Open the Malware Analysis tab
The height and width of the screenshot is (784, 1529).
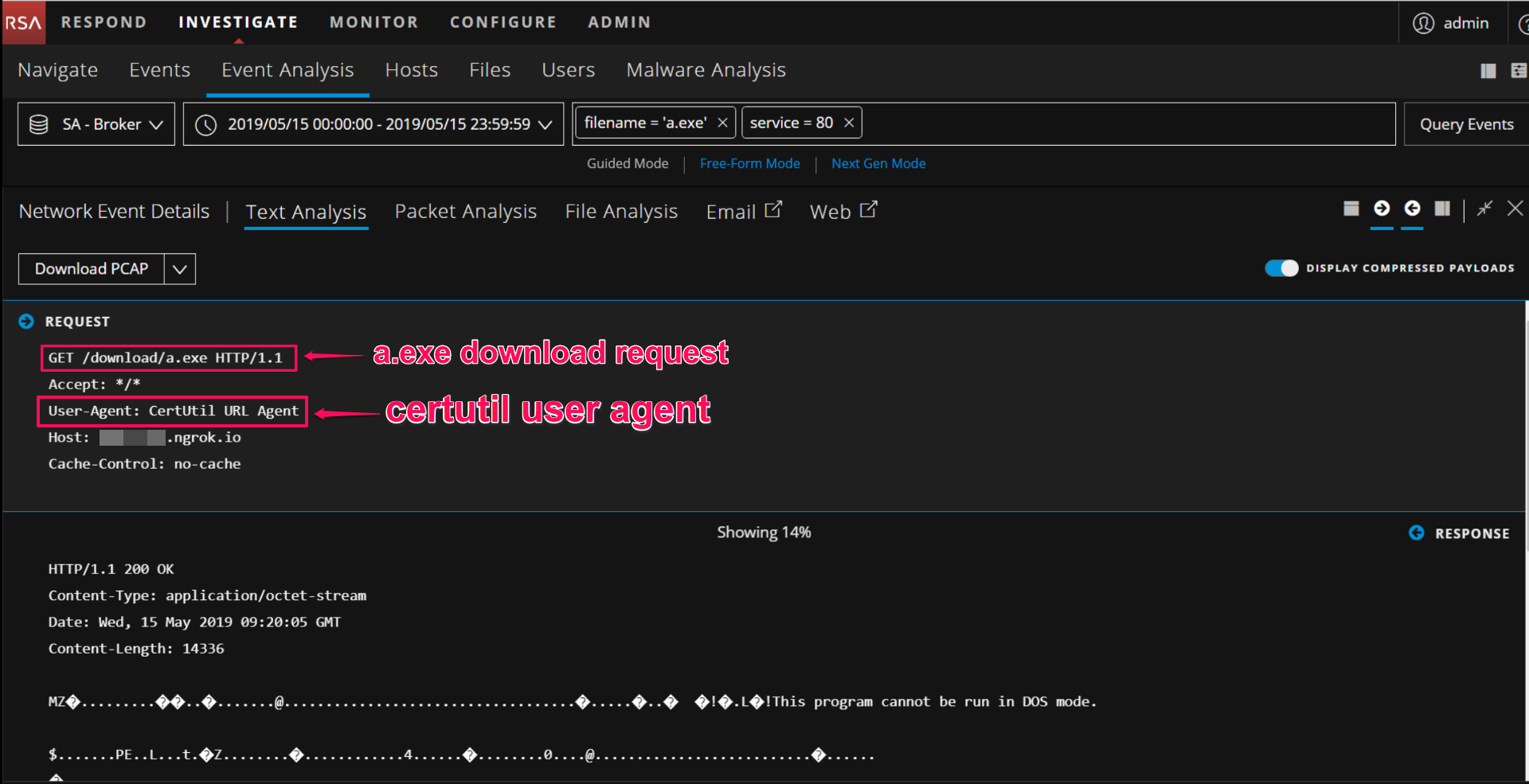706,70
